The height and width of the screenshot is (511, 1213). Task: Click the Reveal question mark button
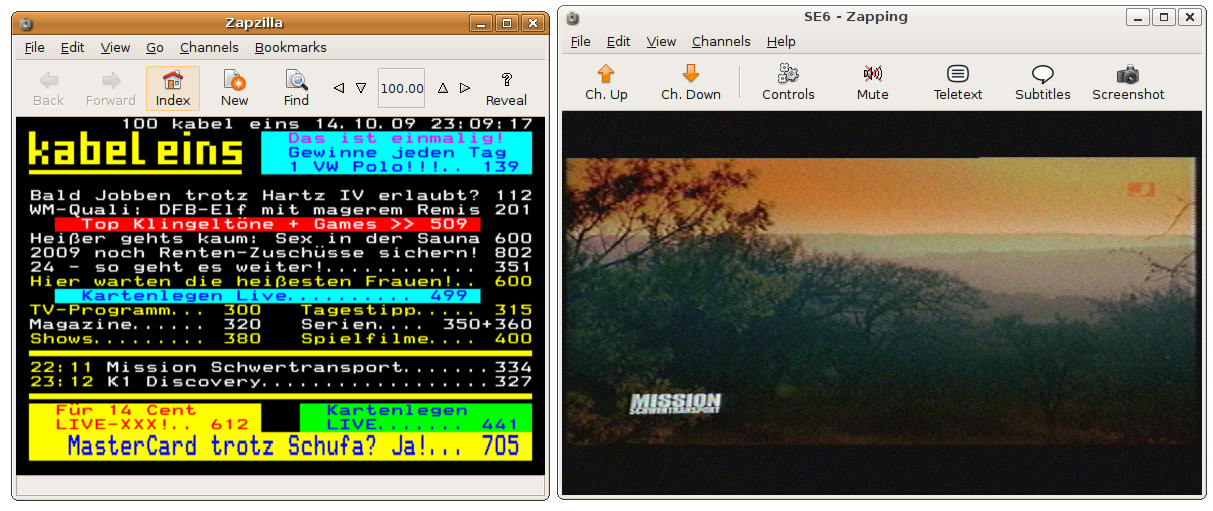point(507,88)
